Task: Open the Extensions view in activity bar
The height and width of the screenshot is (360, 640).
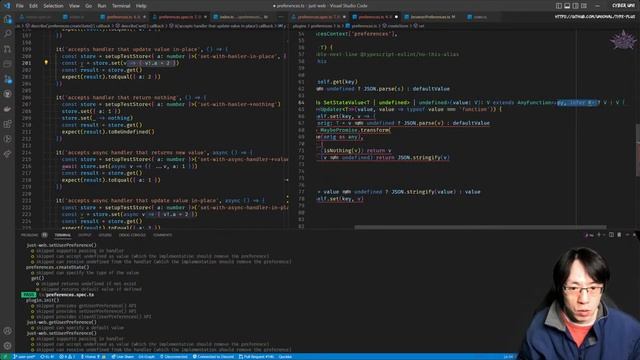Action: point(7,124)
